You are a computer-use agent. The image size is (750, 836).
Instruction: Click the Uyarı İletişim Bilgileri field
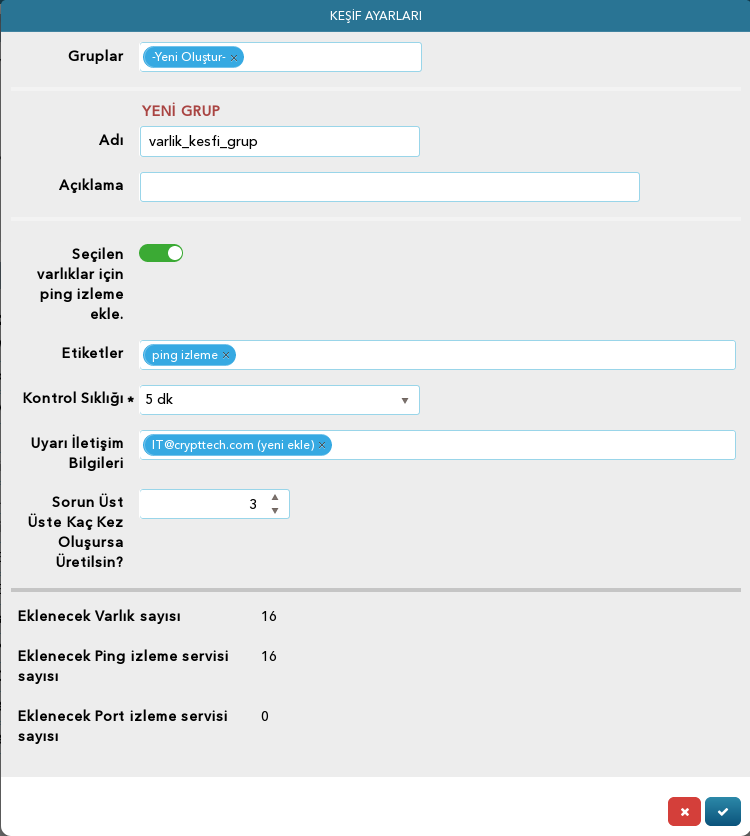437,445
